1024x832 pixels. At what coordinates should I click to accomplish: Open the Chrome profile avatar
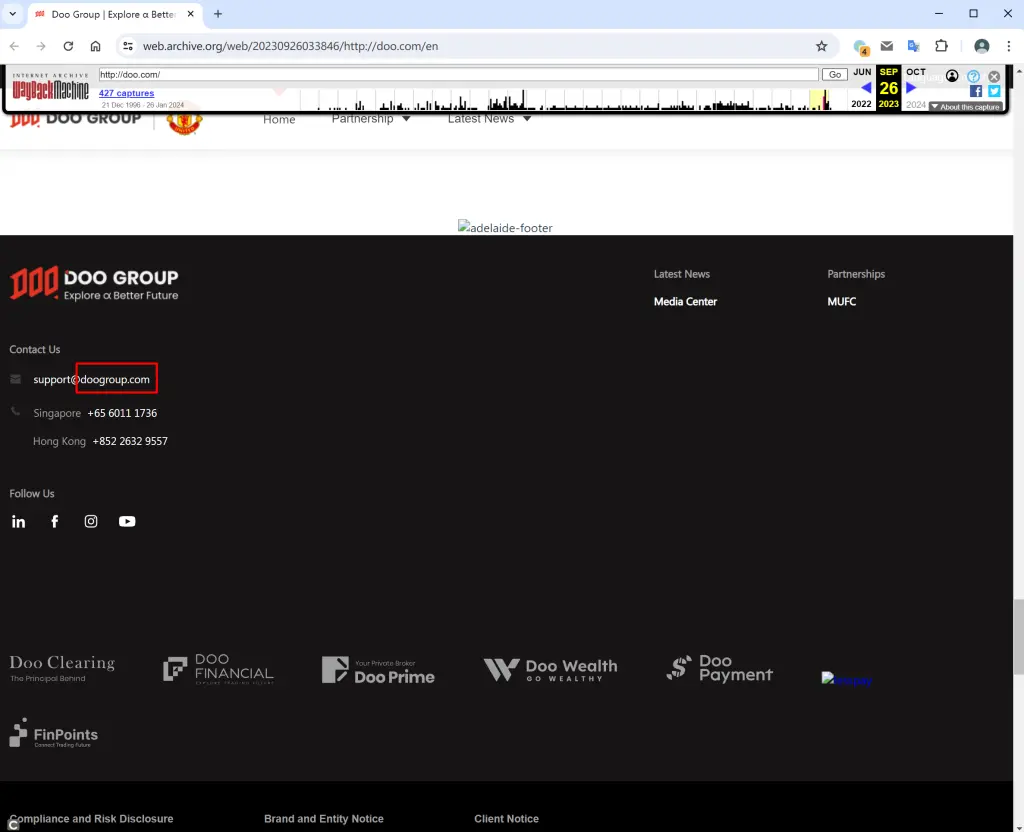[982, 46]
